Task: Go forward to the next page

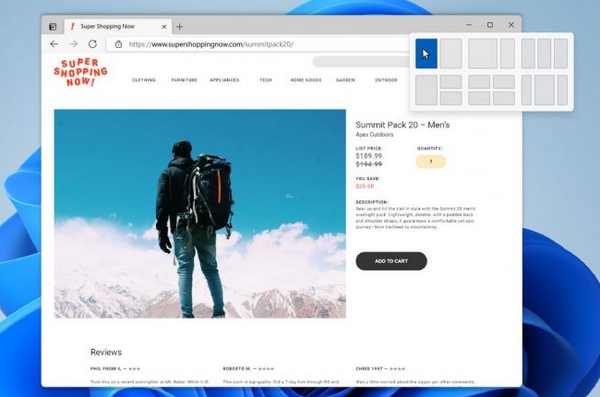Action: pos(73,44)
